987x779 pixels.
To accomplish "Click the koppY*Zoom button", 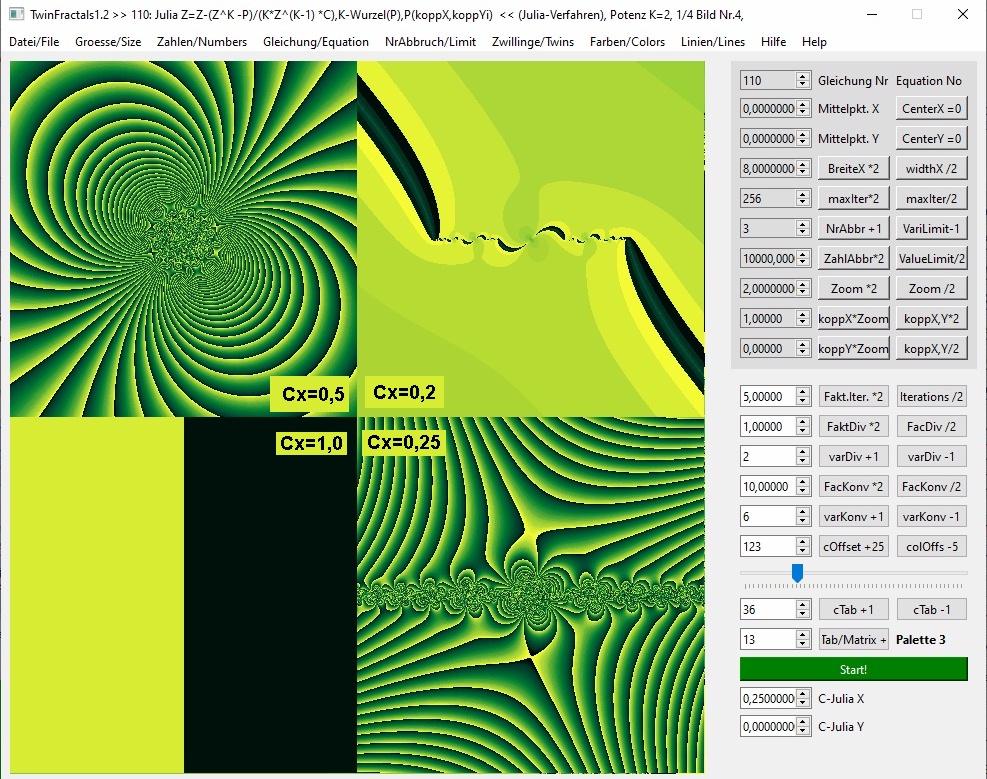I will pos(854,349).
